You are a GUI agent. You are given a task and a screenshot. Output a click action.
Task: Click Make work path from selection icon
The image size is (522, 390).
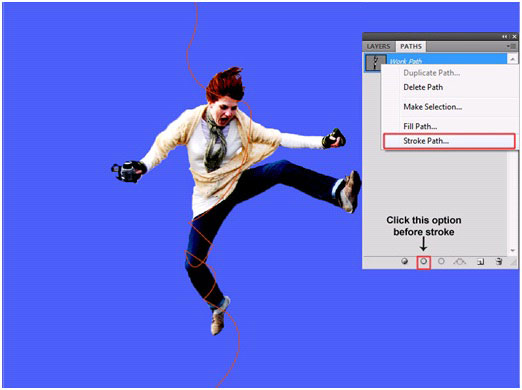point(459,262)
